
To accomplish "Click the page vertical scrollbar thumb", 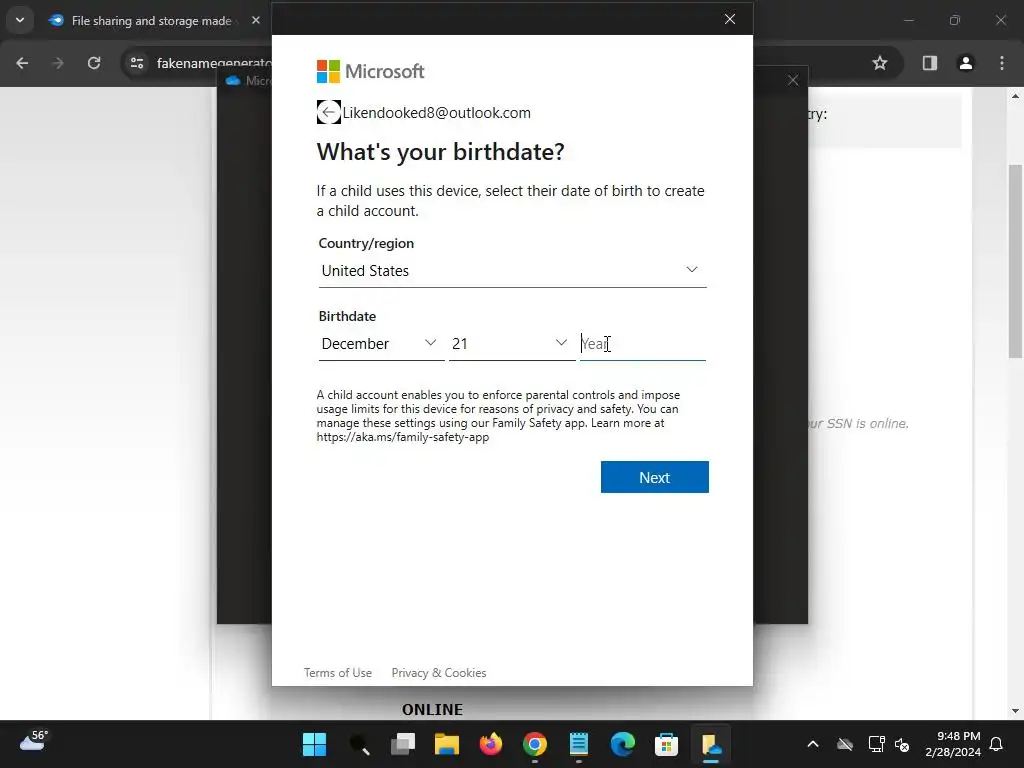I will 1015,261.
